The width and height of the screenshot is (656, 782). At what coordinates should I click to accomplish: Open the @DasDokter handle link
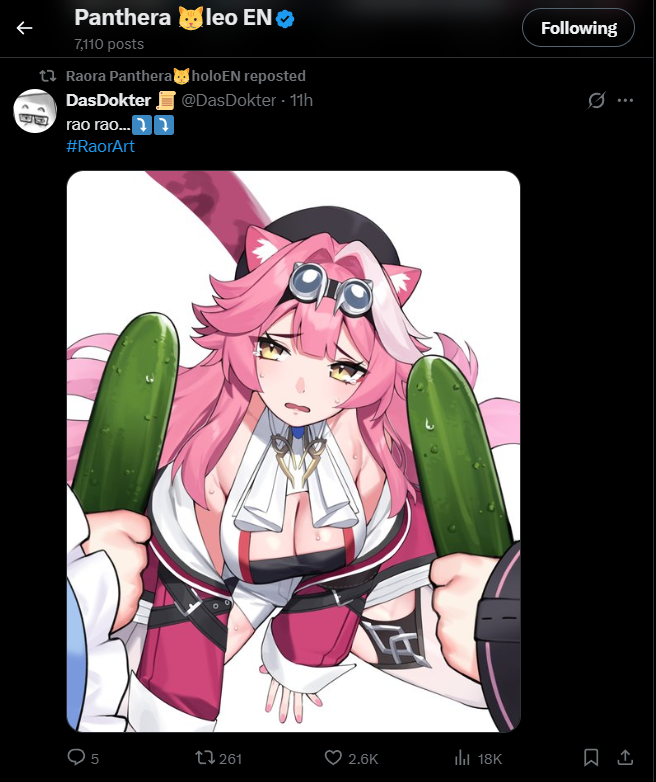coord(228,100)
